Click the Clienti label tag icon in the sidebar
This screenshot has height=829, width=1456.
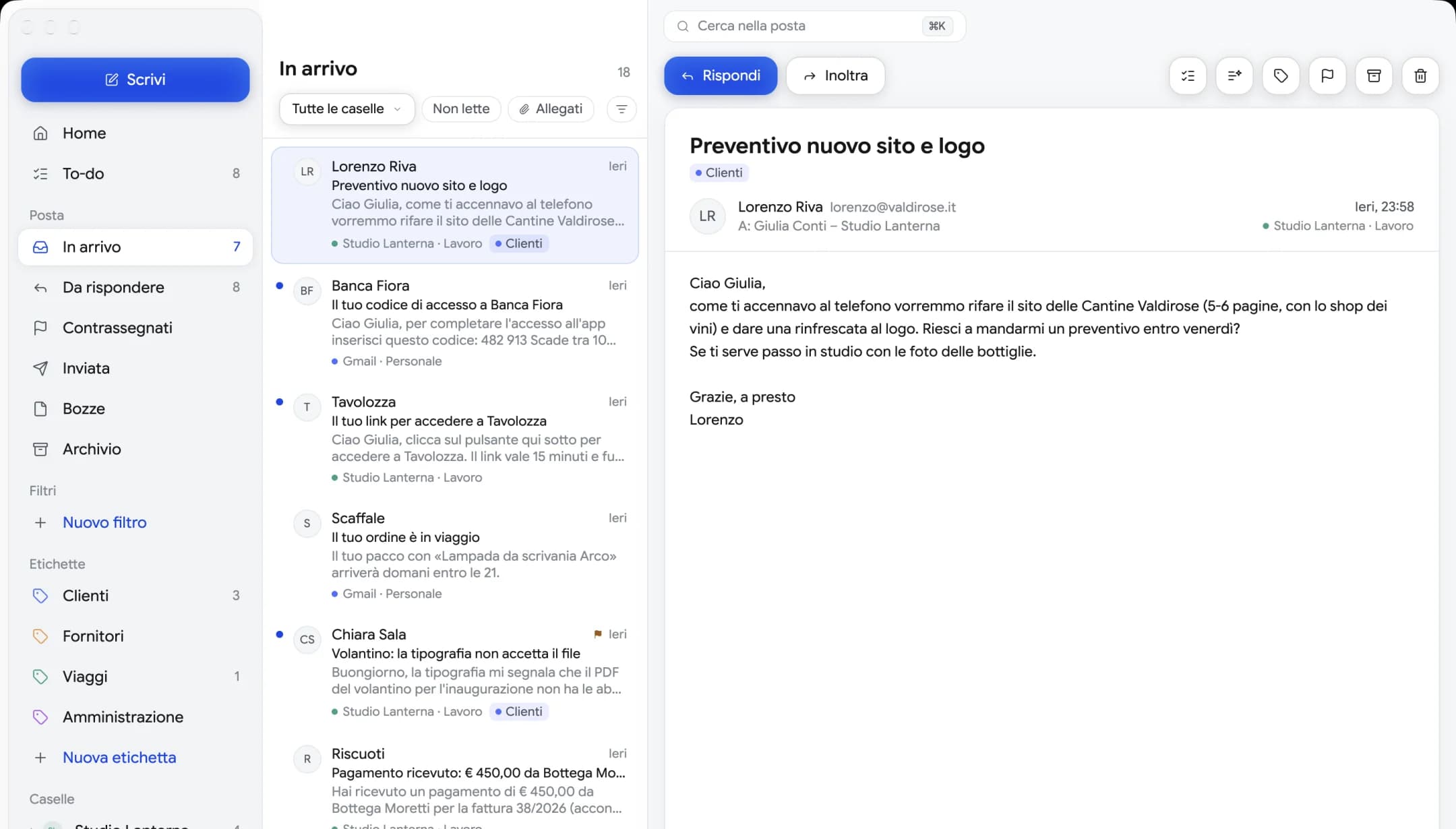click(40, 596)
